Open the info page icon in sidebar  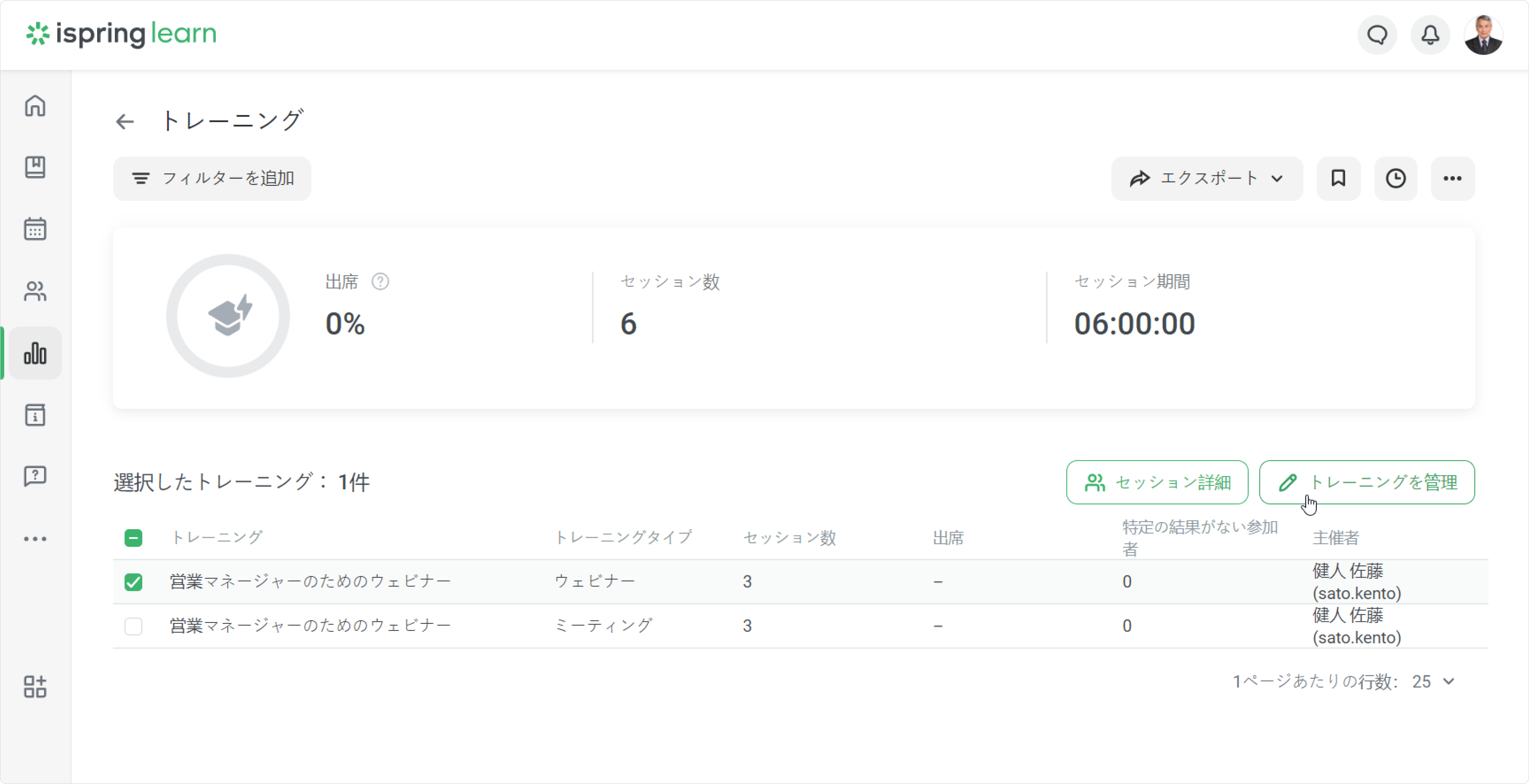click(x=35, y=415)
